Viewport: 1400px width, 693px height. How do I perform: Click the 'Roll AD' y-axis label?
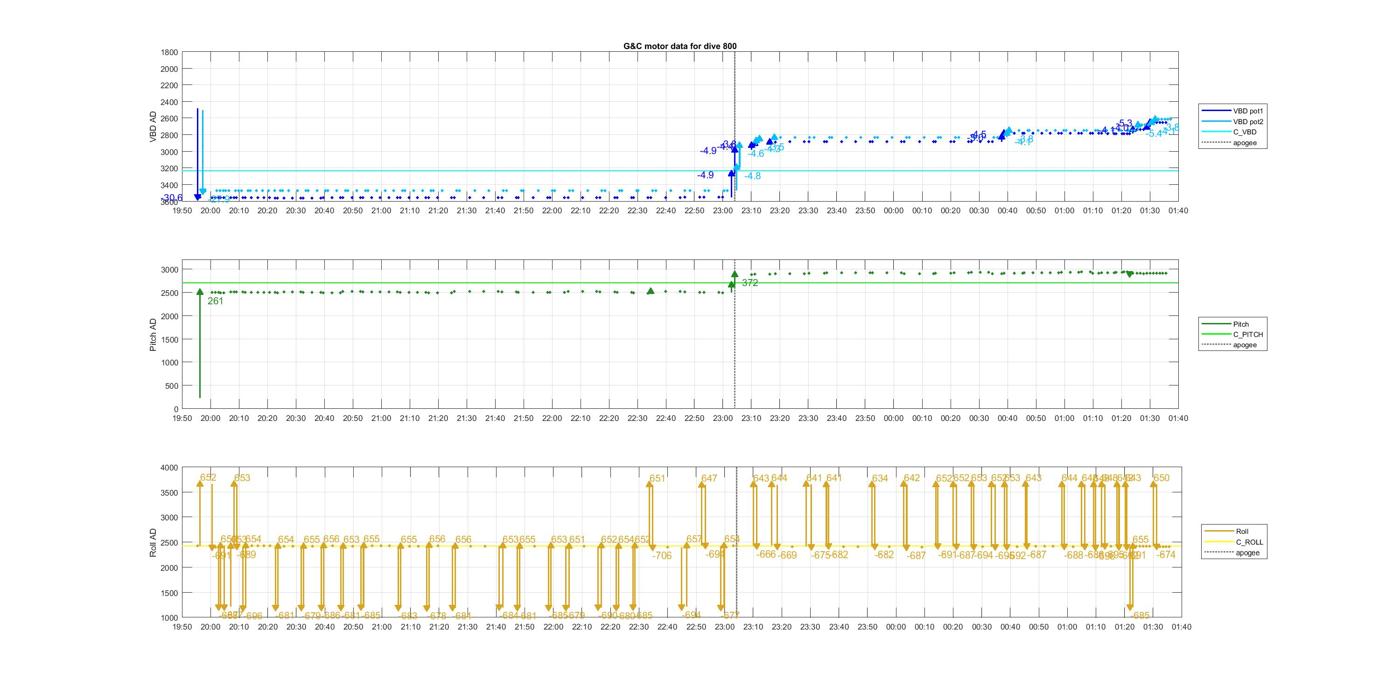click(154, 542)
